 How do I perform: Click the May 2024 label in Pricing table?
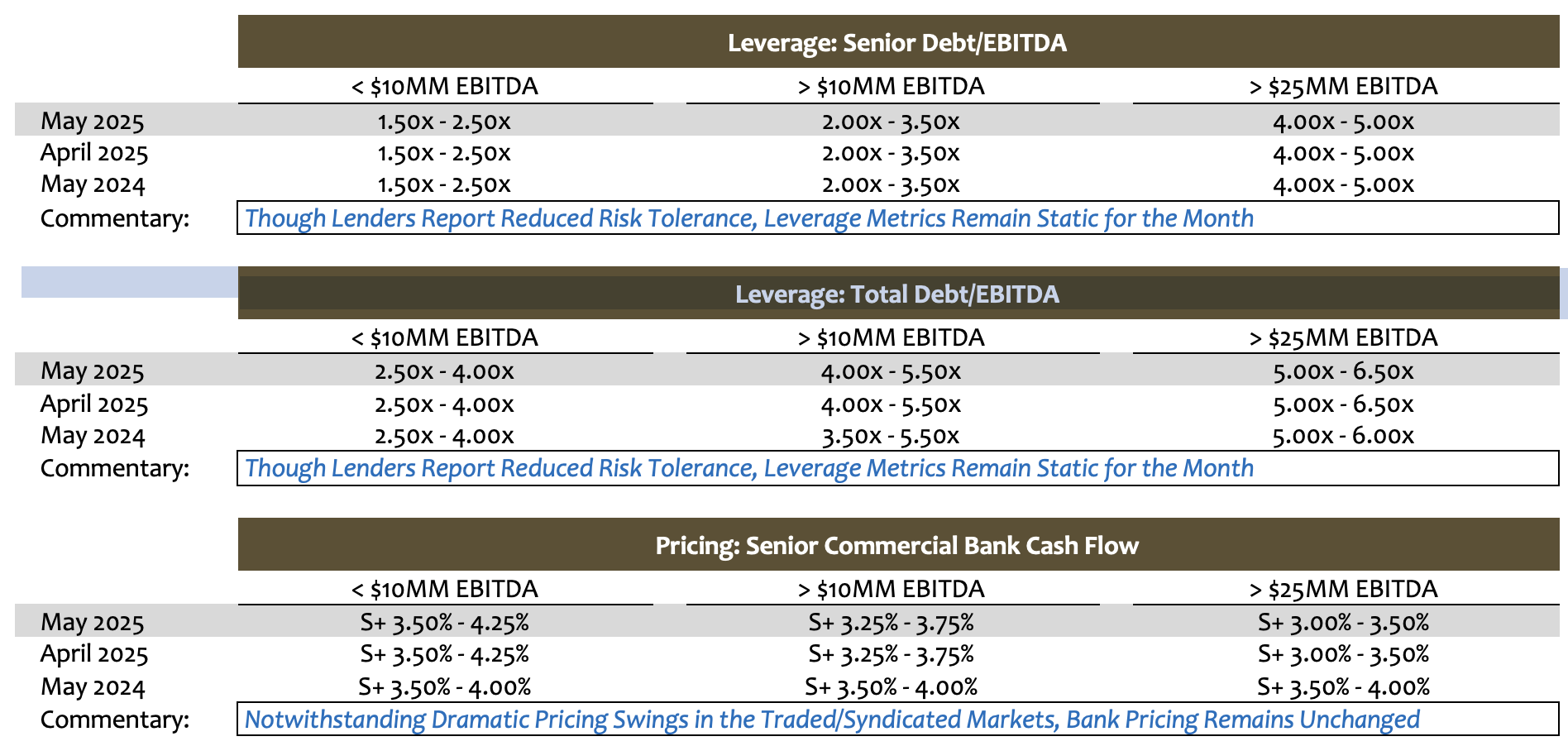[x=93, y=686]
